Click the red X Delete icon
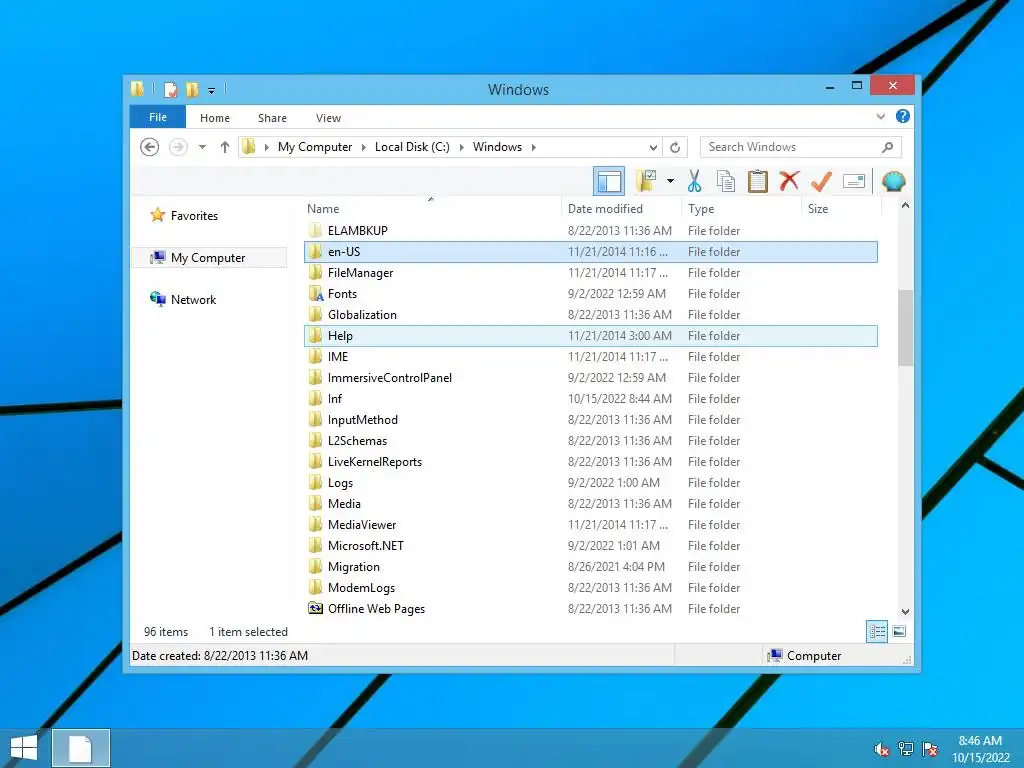 tap(790, 181)
